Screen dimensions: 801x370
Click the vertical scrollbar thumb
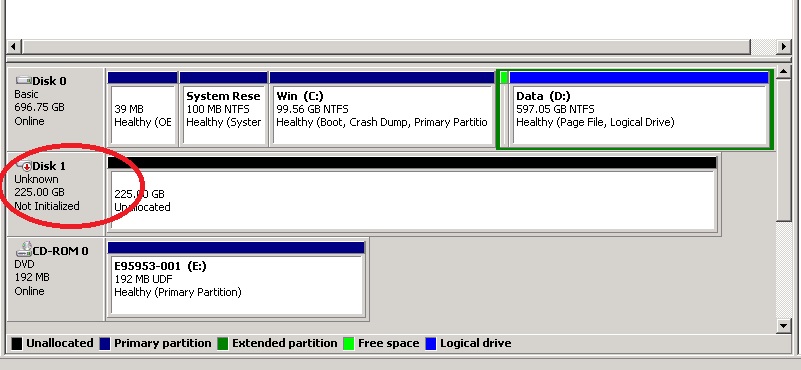click(784, 150)
